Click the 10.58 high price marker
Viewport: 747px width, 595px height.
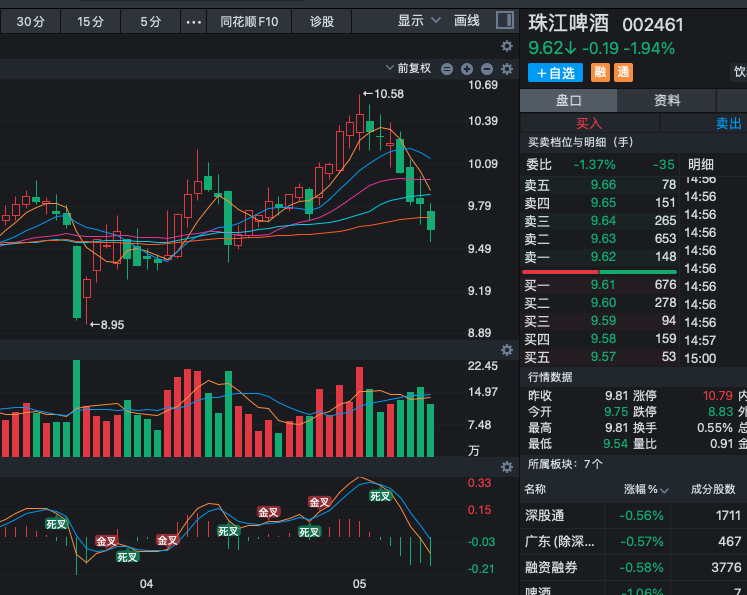point(384,94)
